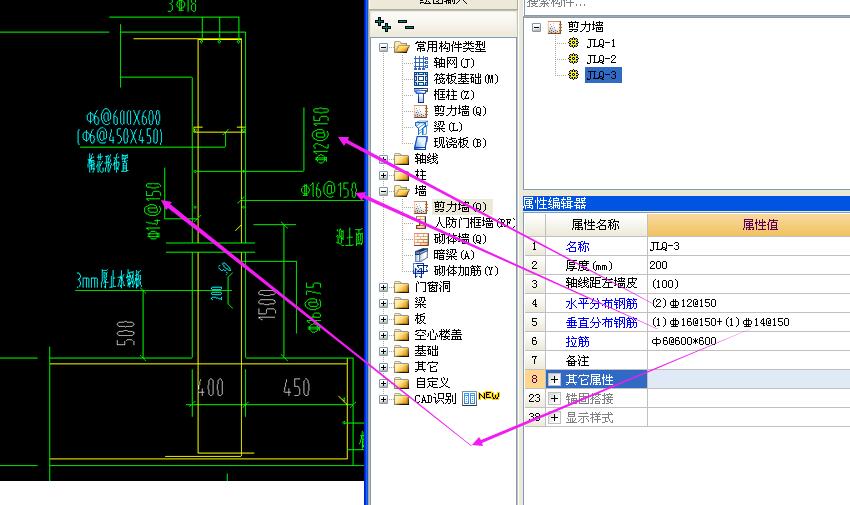Expand the 板 folder node

[x=383, y=319]
